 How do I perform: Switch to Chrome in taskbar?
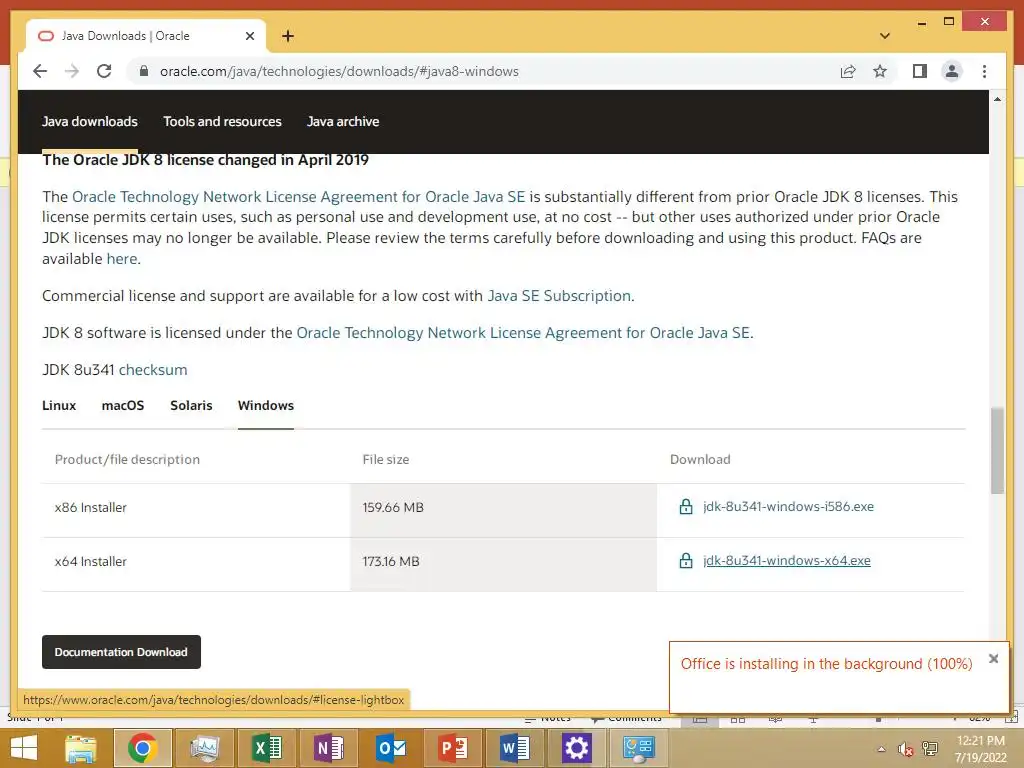coord(142,748)
